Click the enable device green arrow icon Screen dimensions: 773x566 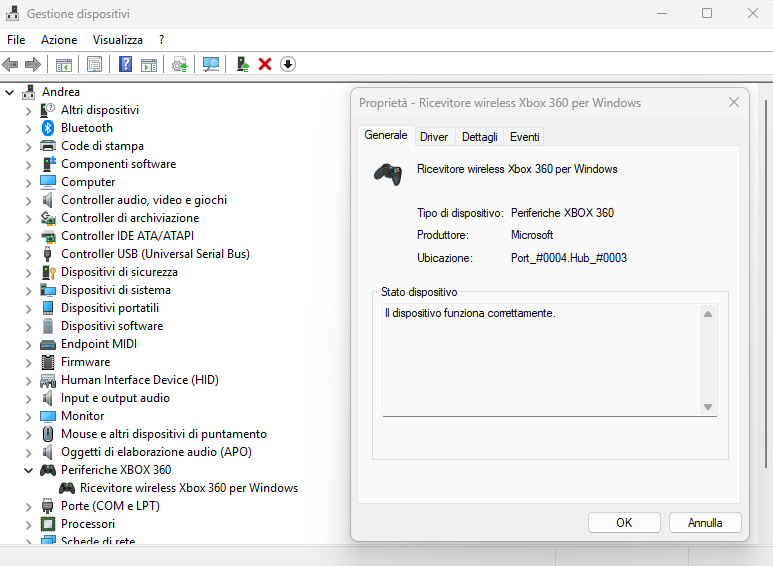pos(243,64)
